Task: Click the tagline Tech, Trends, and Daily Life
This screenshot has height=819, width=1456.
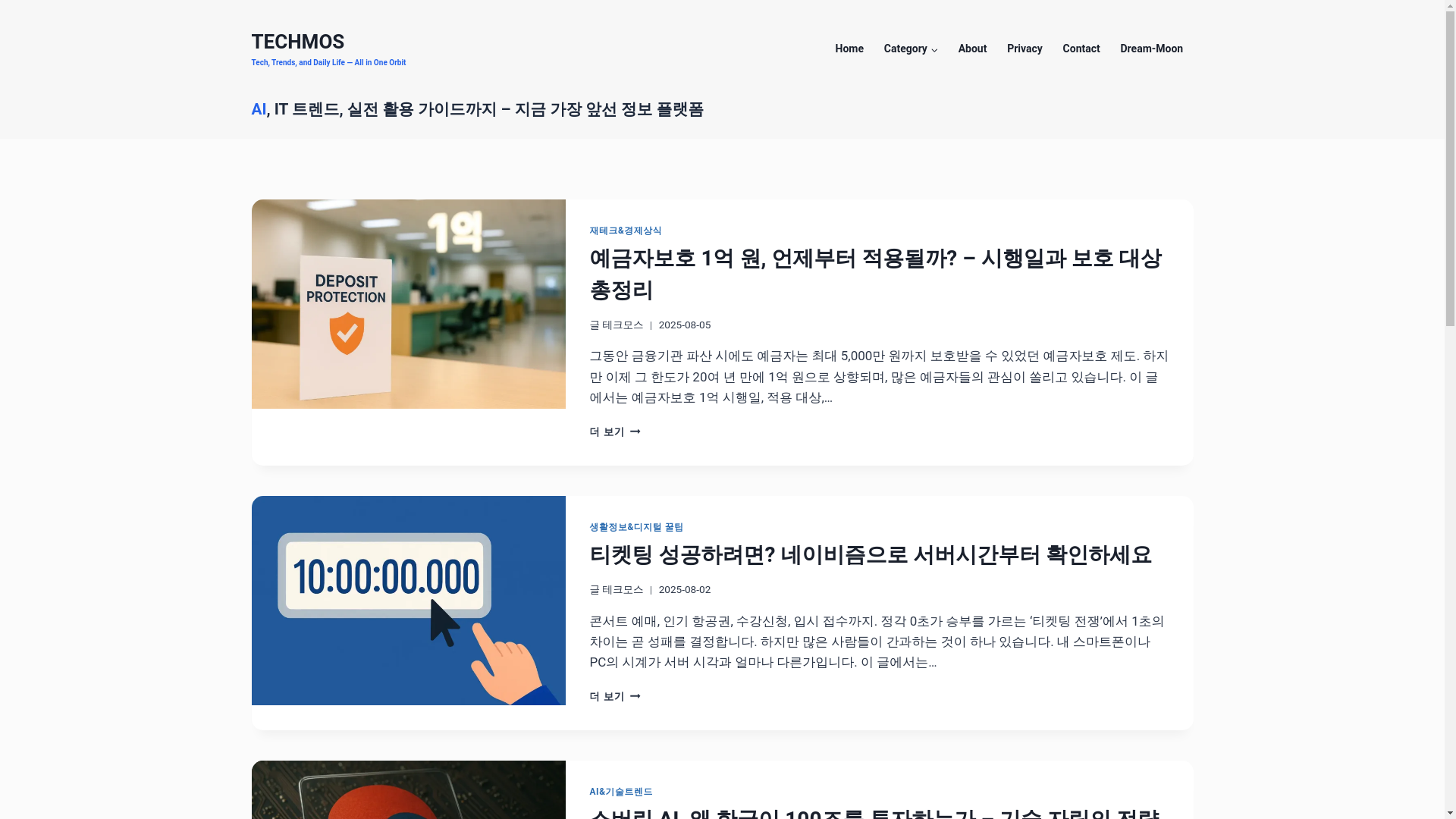Action: [x=328, y=62]
